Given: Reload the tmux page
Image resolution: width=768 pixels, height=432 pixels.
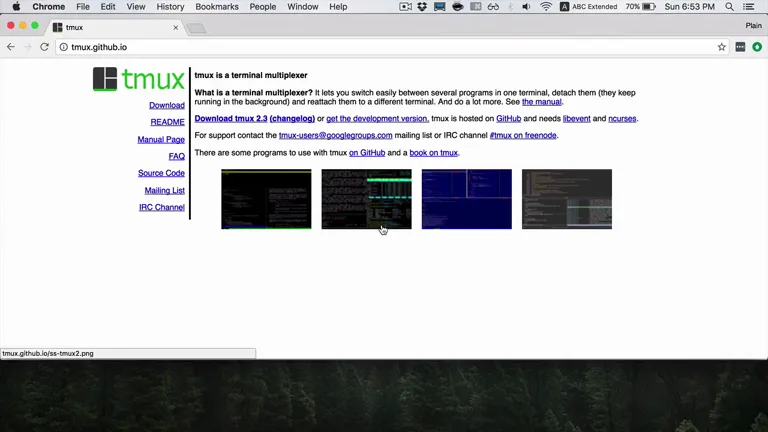Looking at the screenshot, I should pyautogui.click(x=45, y=47).
